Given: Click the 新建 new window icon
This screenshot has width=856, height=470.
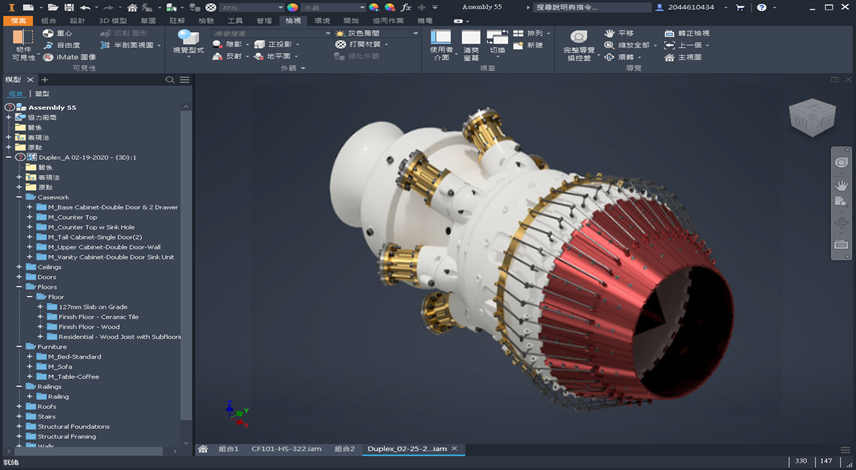Looking at the screenshot, I should tap(518, 45).
